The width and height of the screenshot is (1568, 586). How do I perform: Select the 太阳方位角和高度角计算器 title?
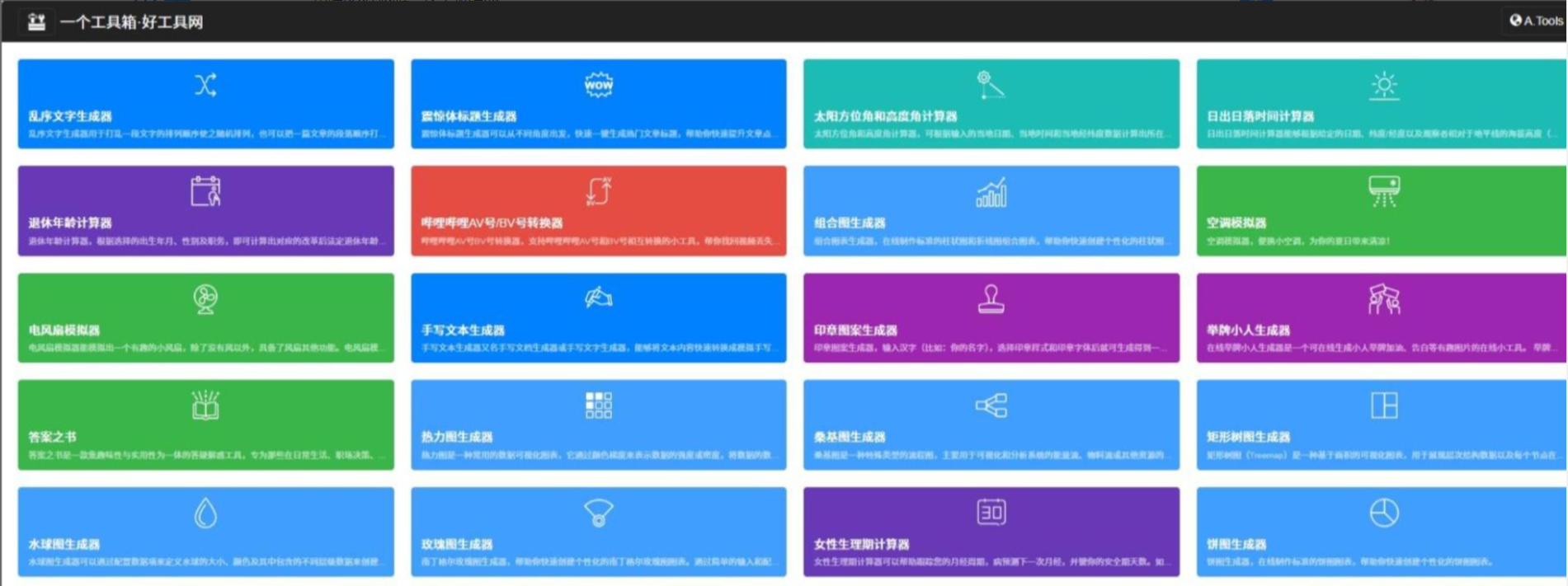pyautogui.click(x=885, y=116)
